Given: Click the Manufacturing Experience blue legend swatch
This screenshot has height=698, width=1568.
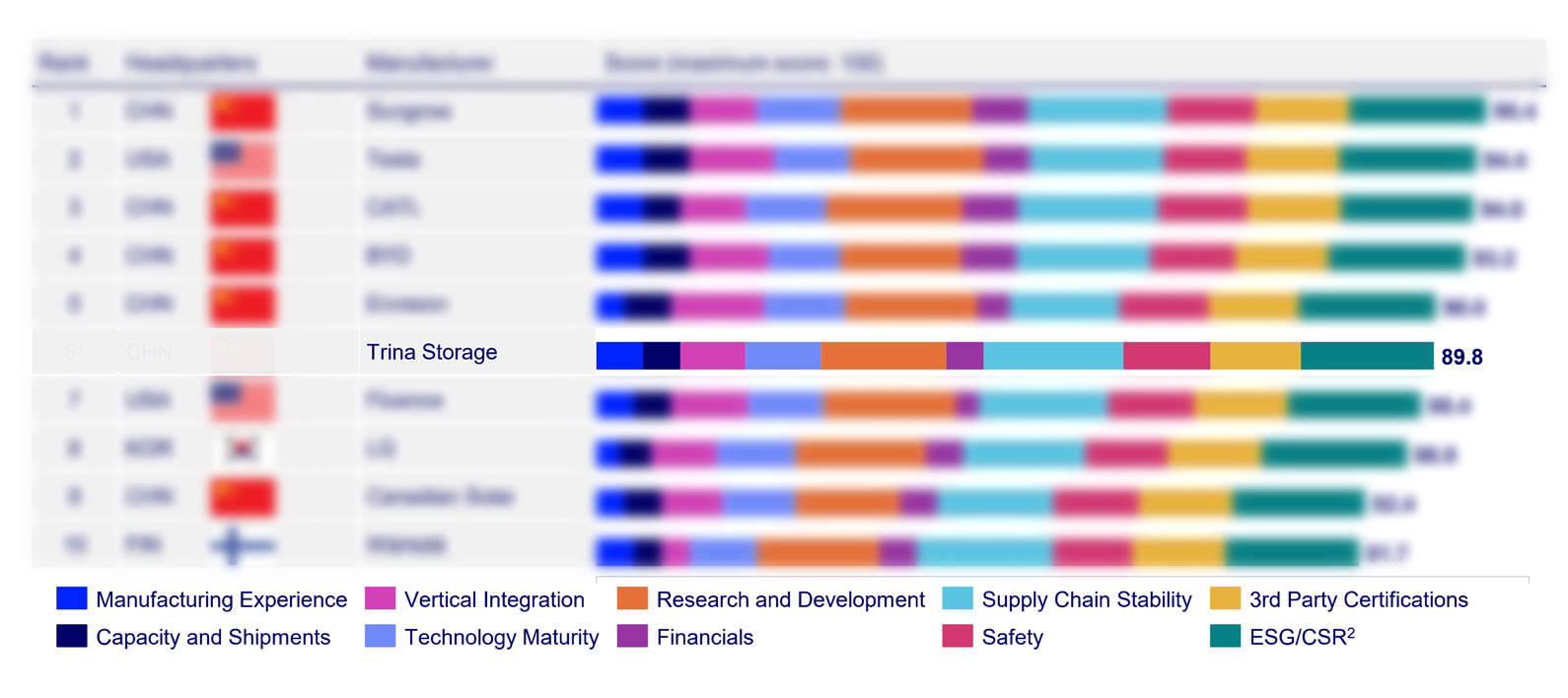Looking at the screenshot, I should (72, 598).
